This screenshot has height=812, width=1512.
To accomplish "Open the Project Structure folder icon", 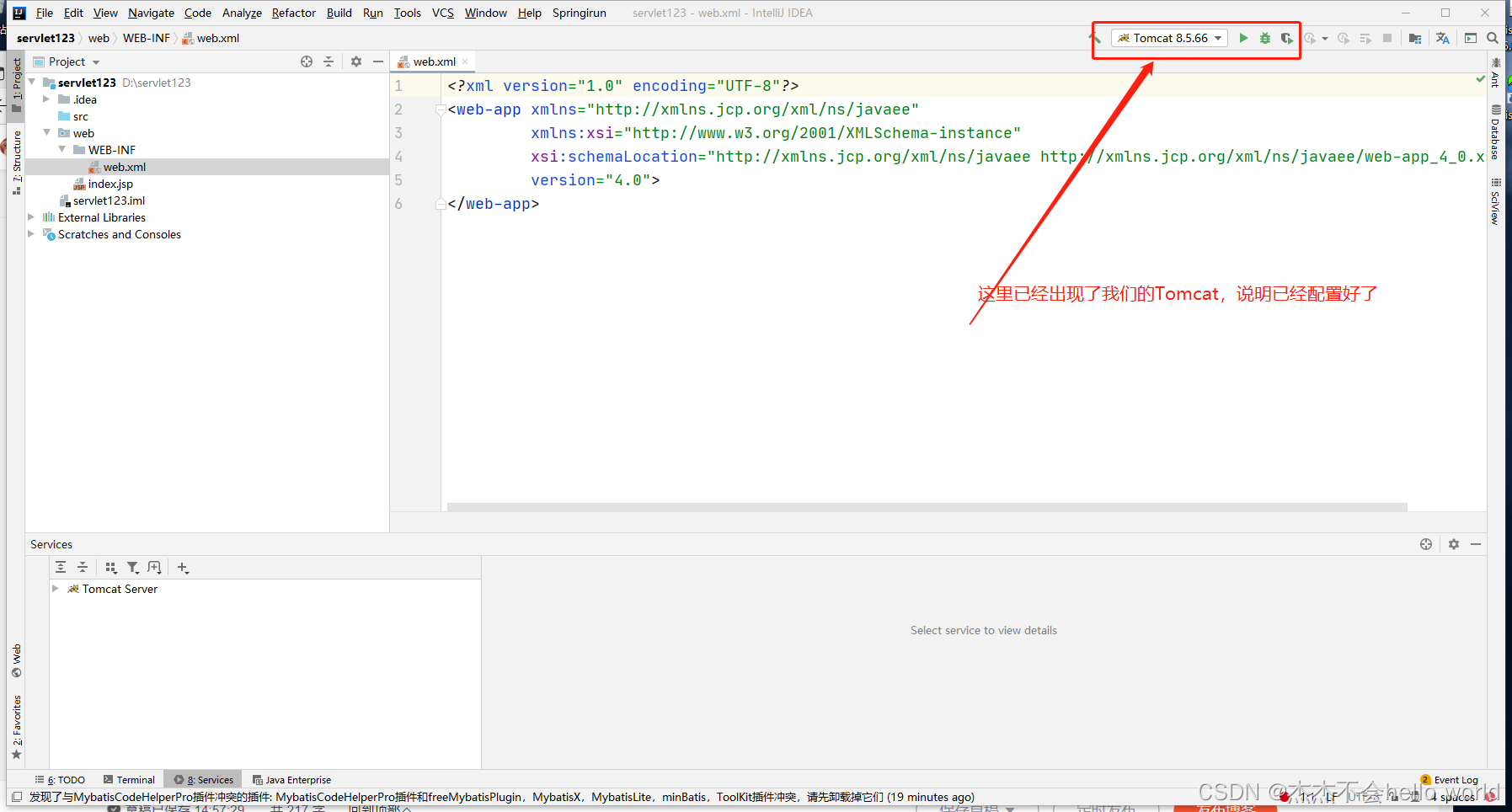I will point(1415,38).
